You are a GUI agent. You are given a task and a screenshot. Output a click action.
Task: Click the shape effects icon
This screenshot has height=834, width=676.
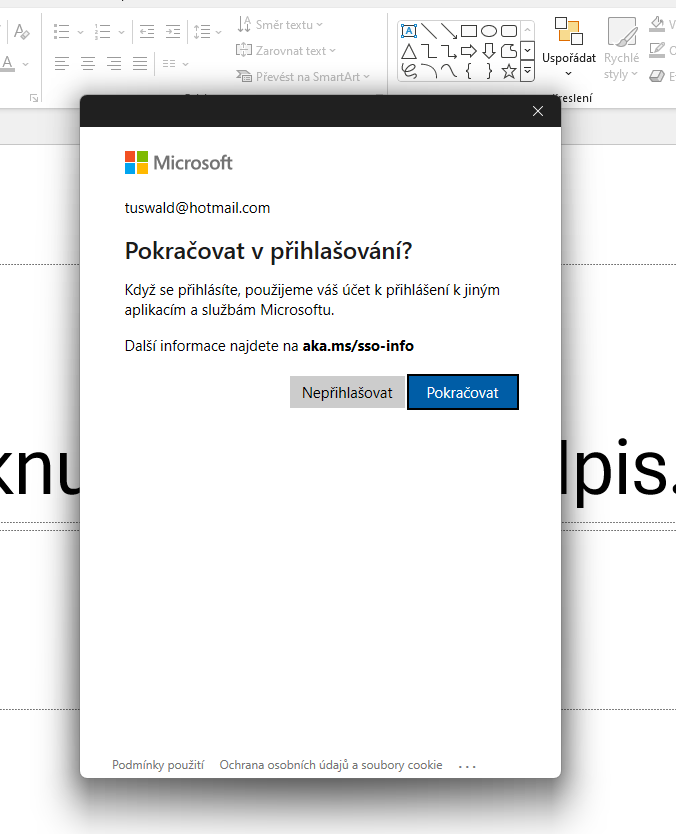[657, 76]
